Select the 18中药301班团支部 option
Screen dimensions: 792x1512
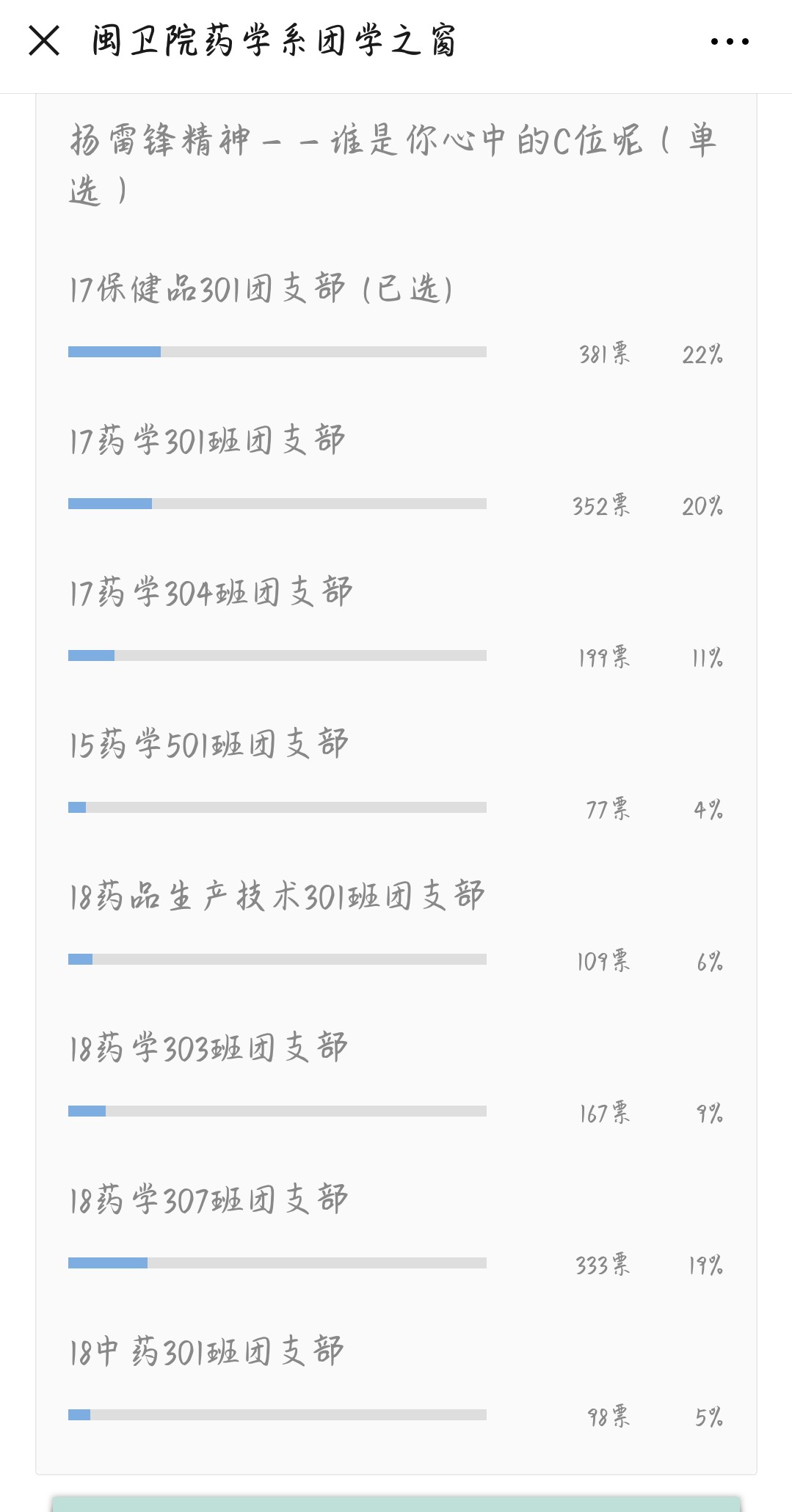[206, 1352]
